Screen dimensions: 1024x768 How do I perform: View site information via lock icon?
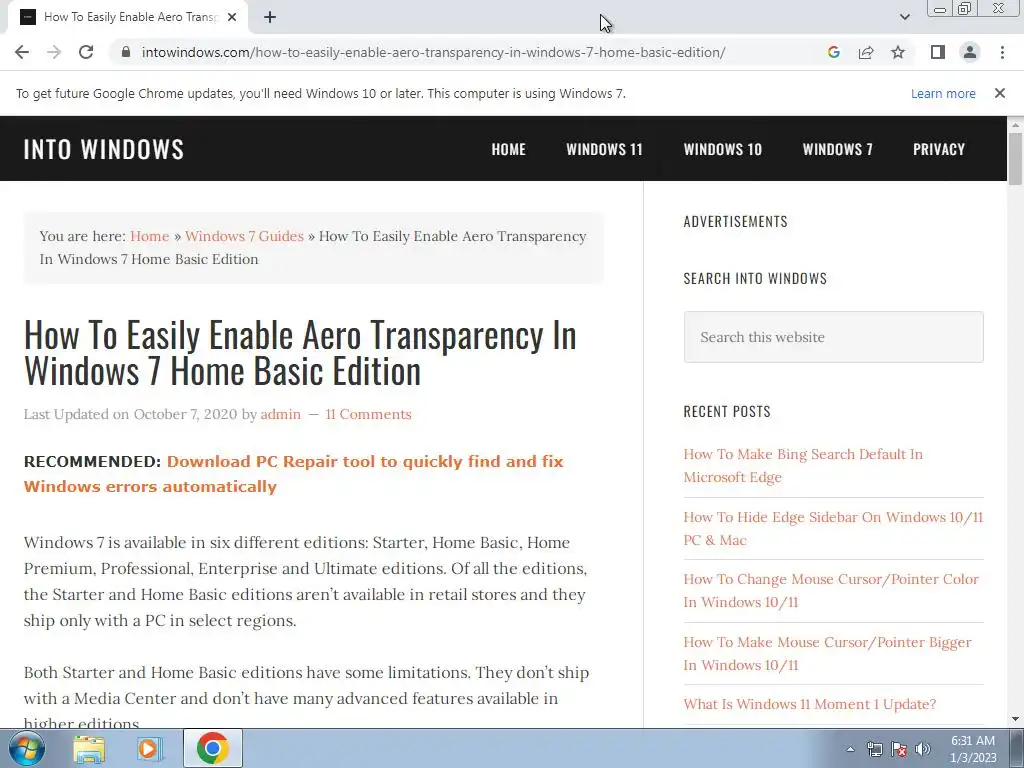point(127,52)
